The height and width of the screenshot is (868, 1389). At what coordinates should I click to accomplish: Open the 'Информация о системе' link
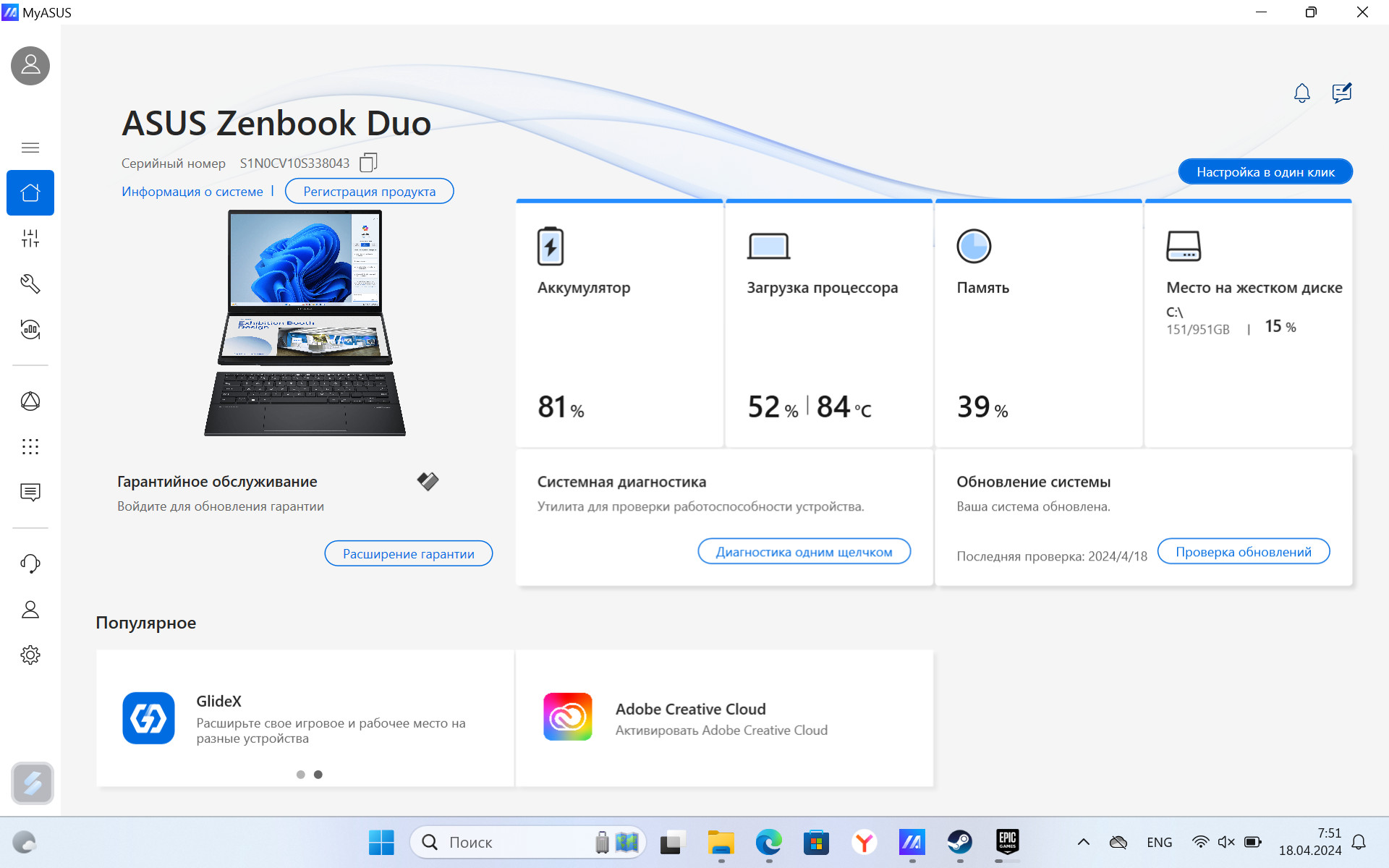(192, 192)
